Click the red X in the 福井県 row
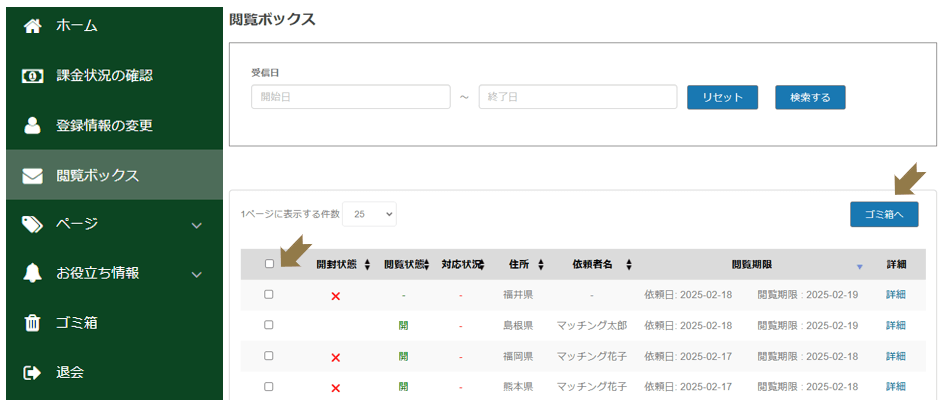Image resolution: width=942 pixels, height=404 pixels. pyautogui.click(x=336, y=296)
